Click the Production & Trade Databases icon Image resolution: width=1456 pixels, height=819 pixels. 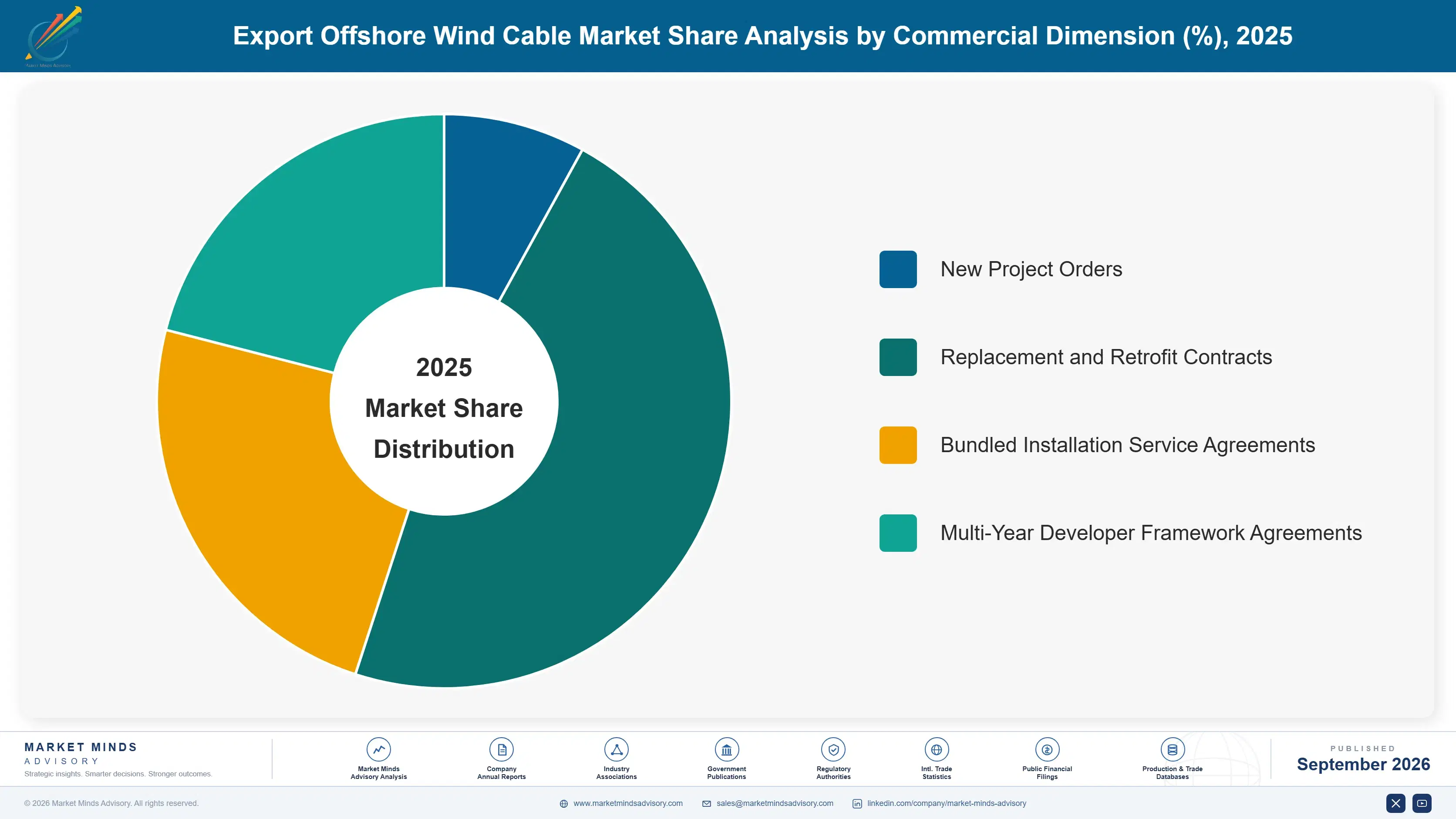coord(1172,749)
